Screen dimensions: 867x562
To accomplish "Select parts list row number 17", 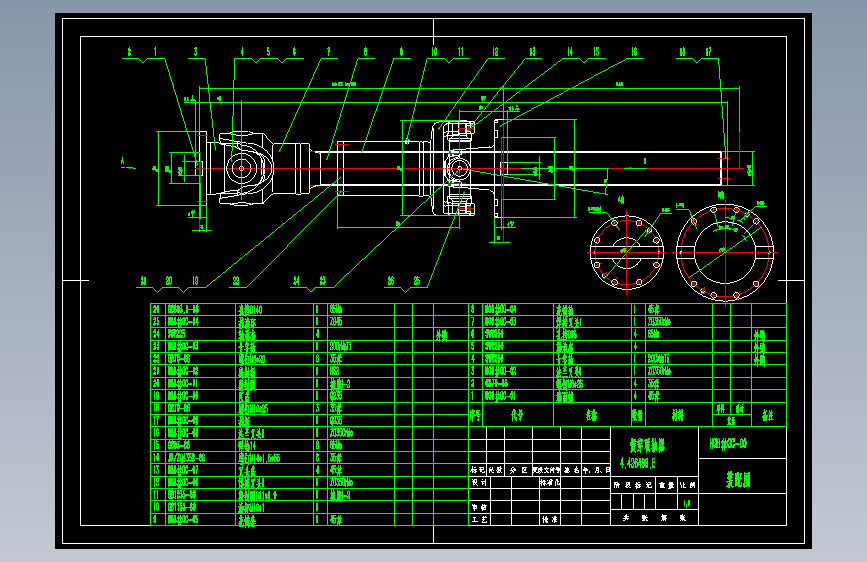I will pyautogui.click(x=309, y=420).
